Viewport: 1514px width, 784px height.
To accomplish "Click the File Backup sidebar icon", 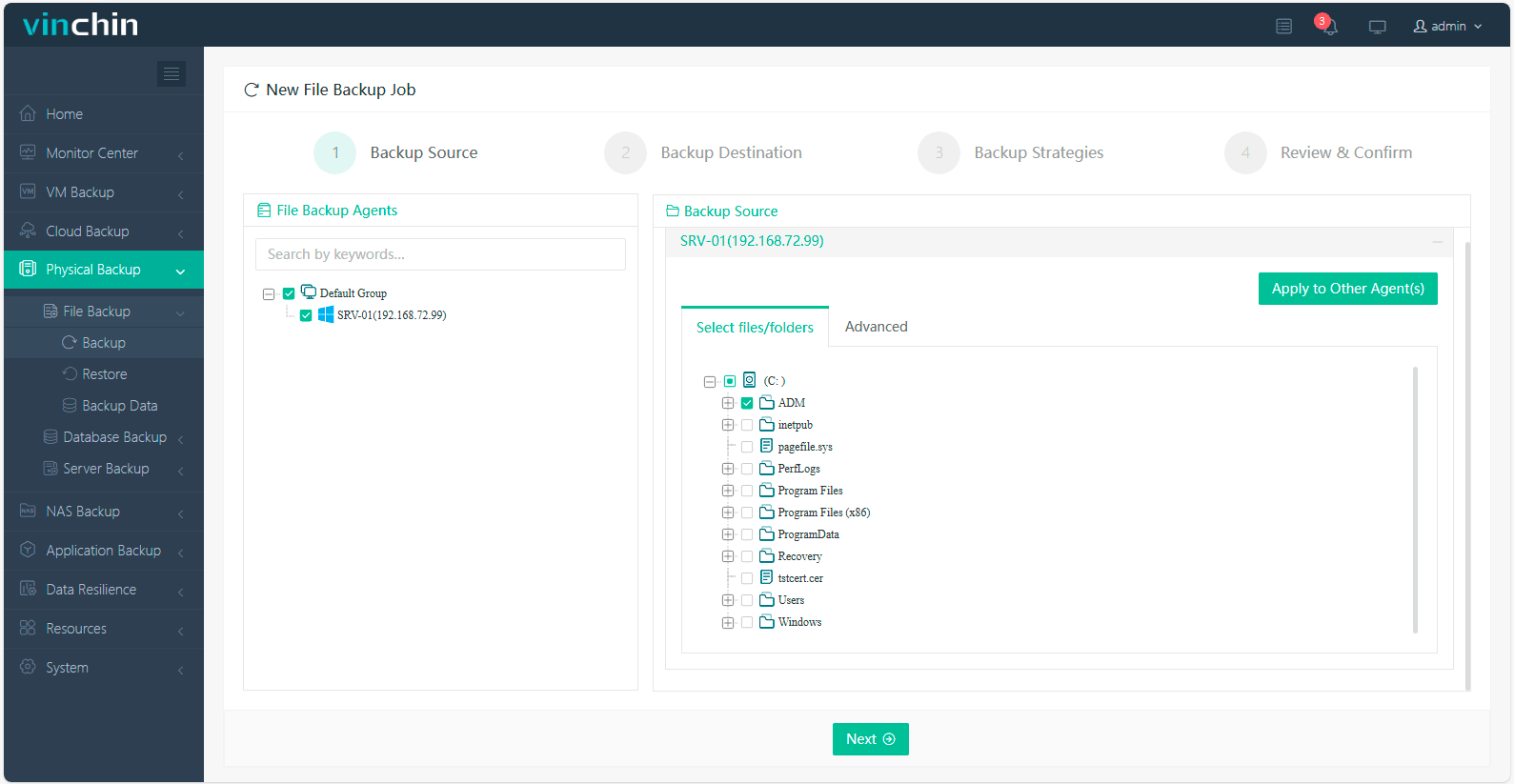I will point(50,312).
